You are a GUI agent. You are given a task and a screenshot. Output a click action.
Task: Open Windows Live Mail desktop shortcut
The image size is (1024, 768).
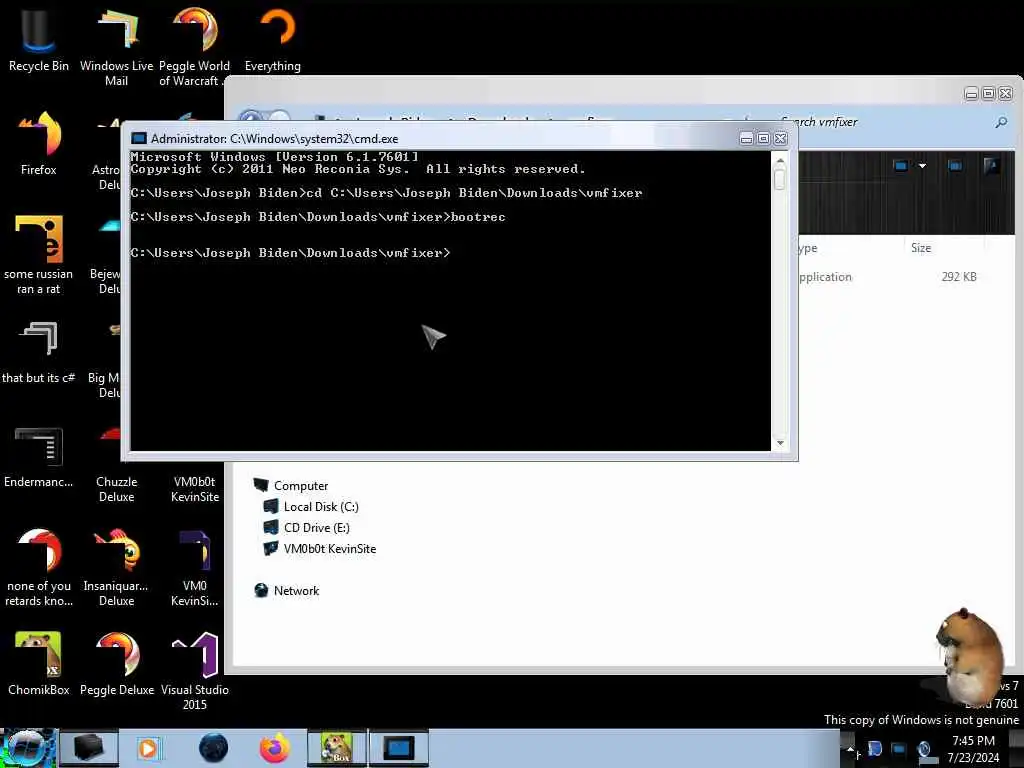(x=116, y=46)
